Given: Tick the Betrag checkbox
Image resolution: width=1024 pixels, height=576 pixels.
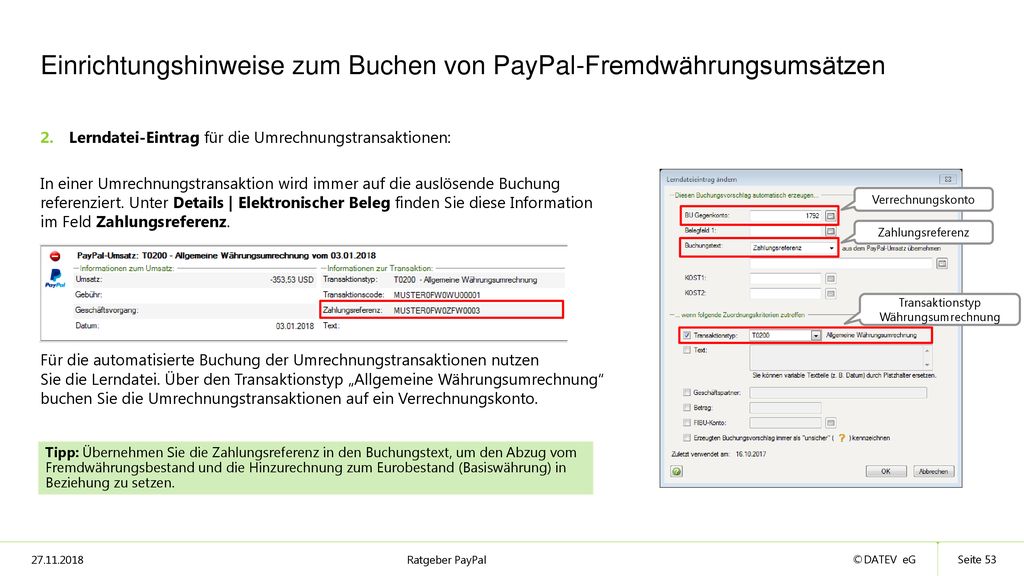Looking at the screenshot, I should click(686, 408).
